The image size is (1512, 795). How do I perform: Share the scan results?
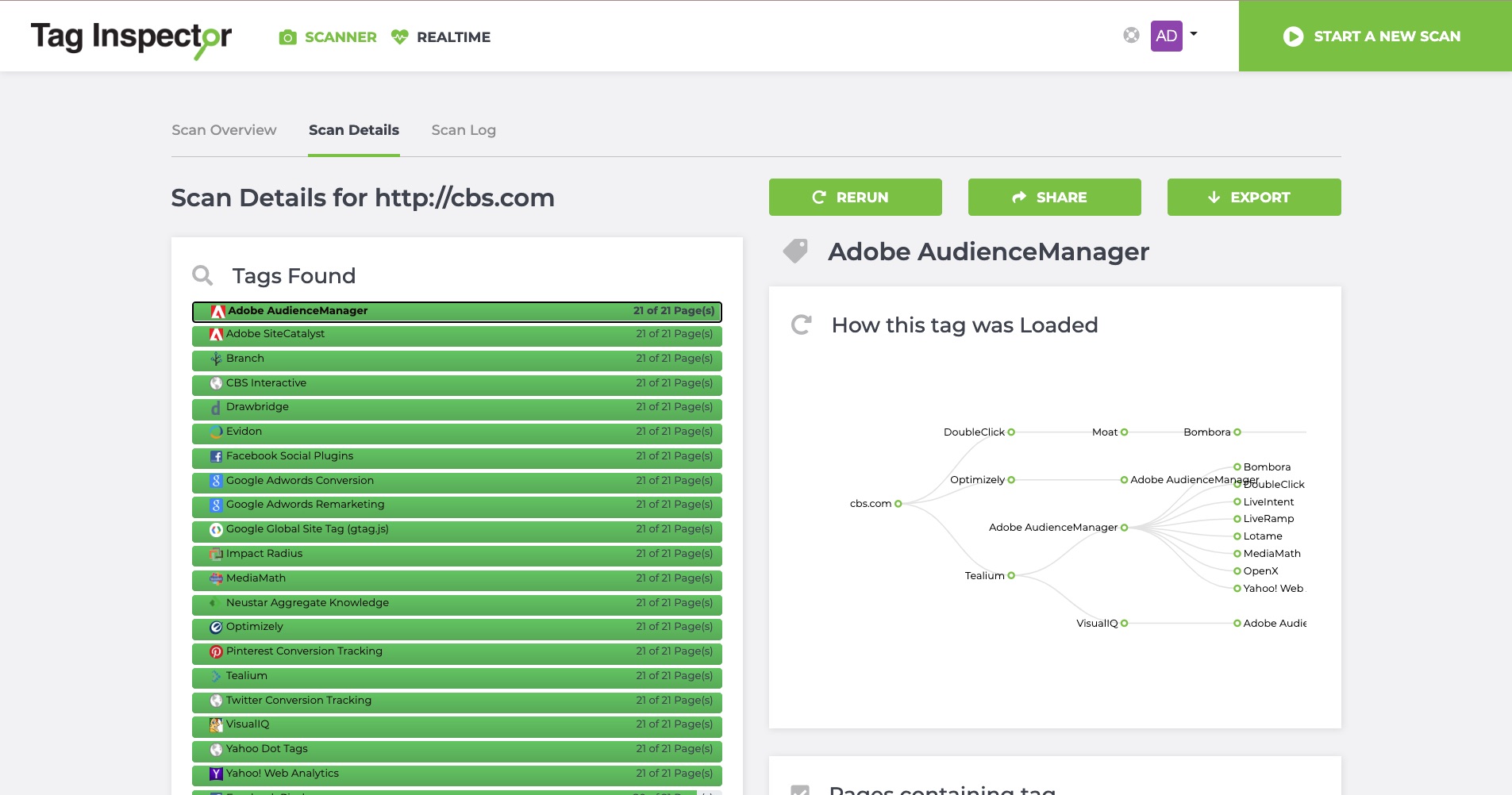pyautogui.click(x=1055, y=197)
